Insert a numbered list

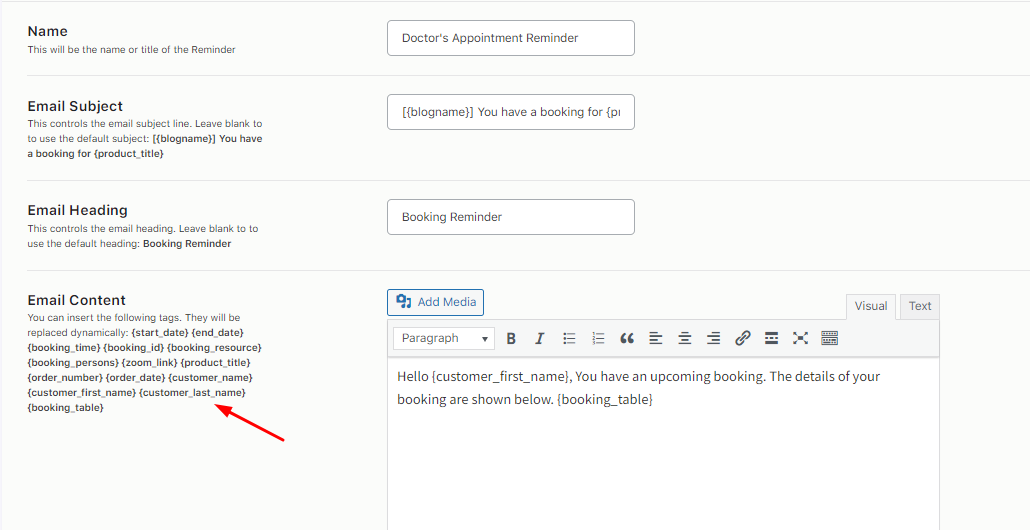tap(598, 338)
